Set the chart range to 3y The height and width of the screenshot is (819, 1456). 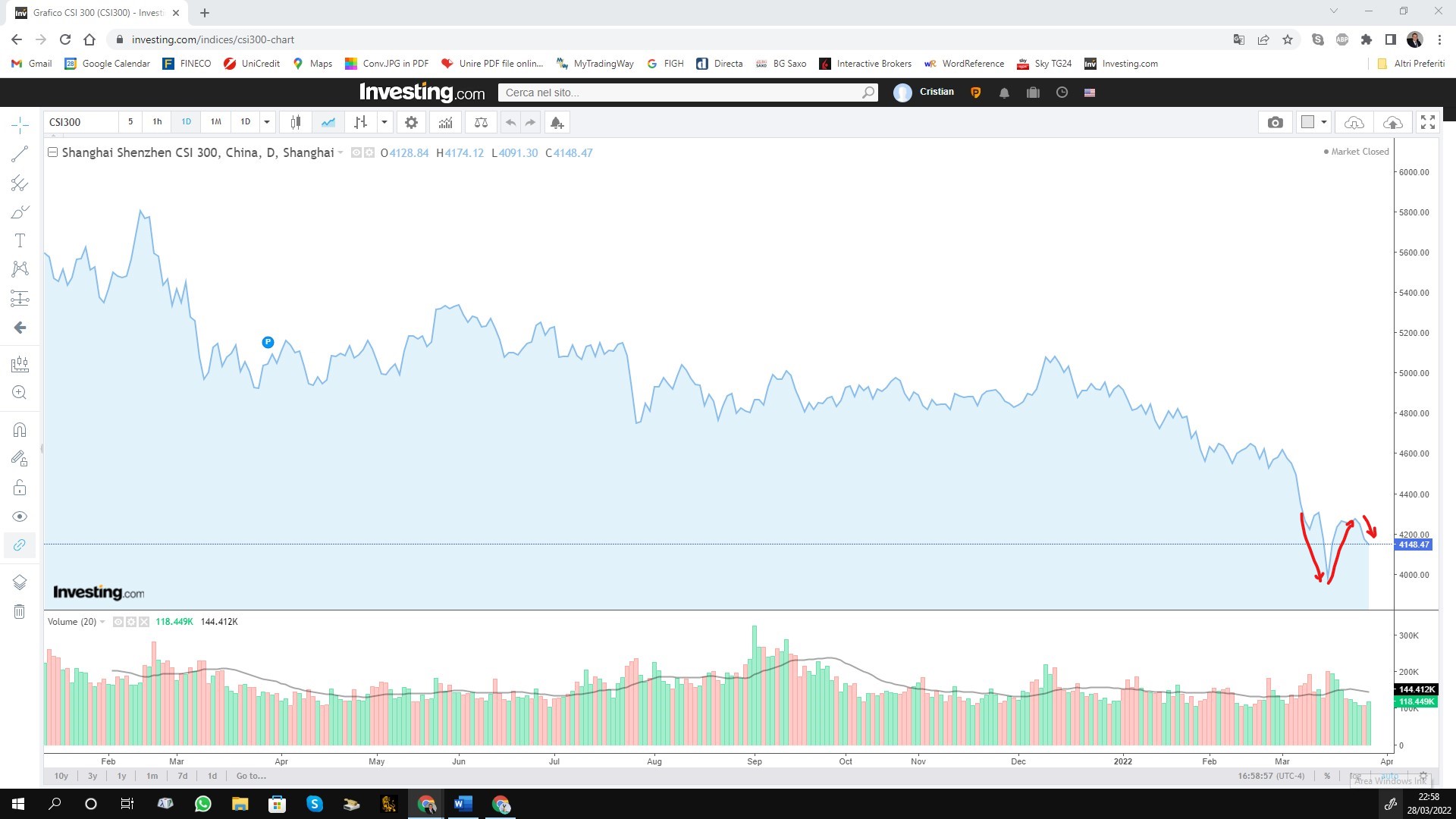coord(93,776)
